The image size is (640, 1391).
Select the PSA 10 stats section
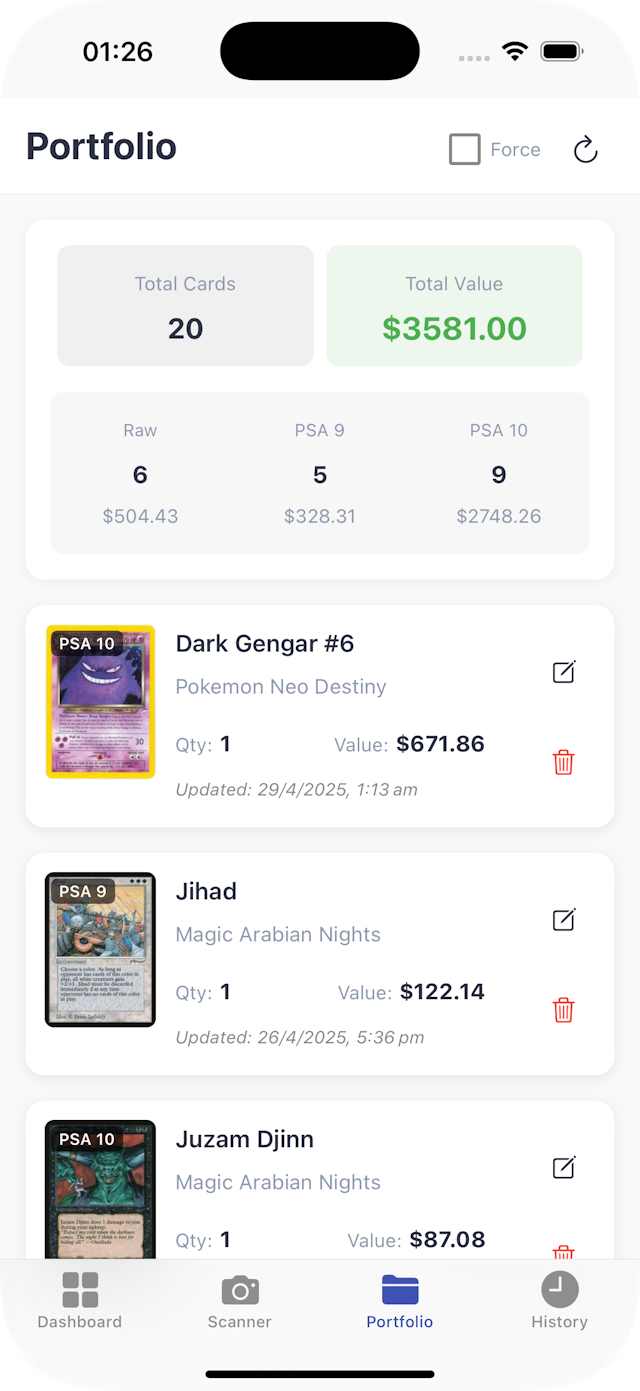coord(499,472)
